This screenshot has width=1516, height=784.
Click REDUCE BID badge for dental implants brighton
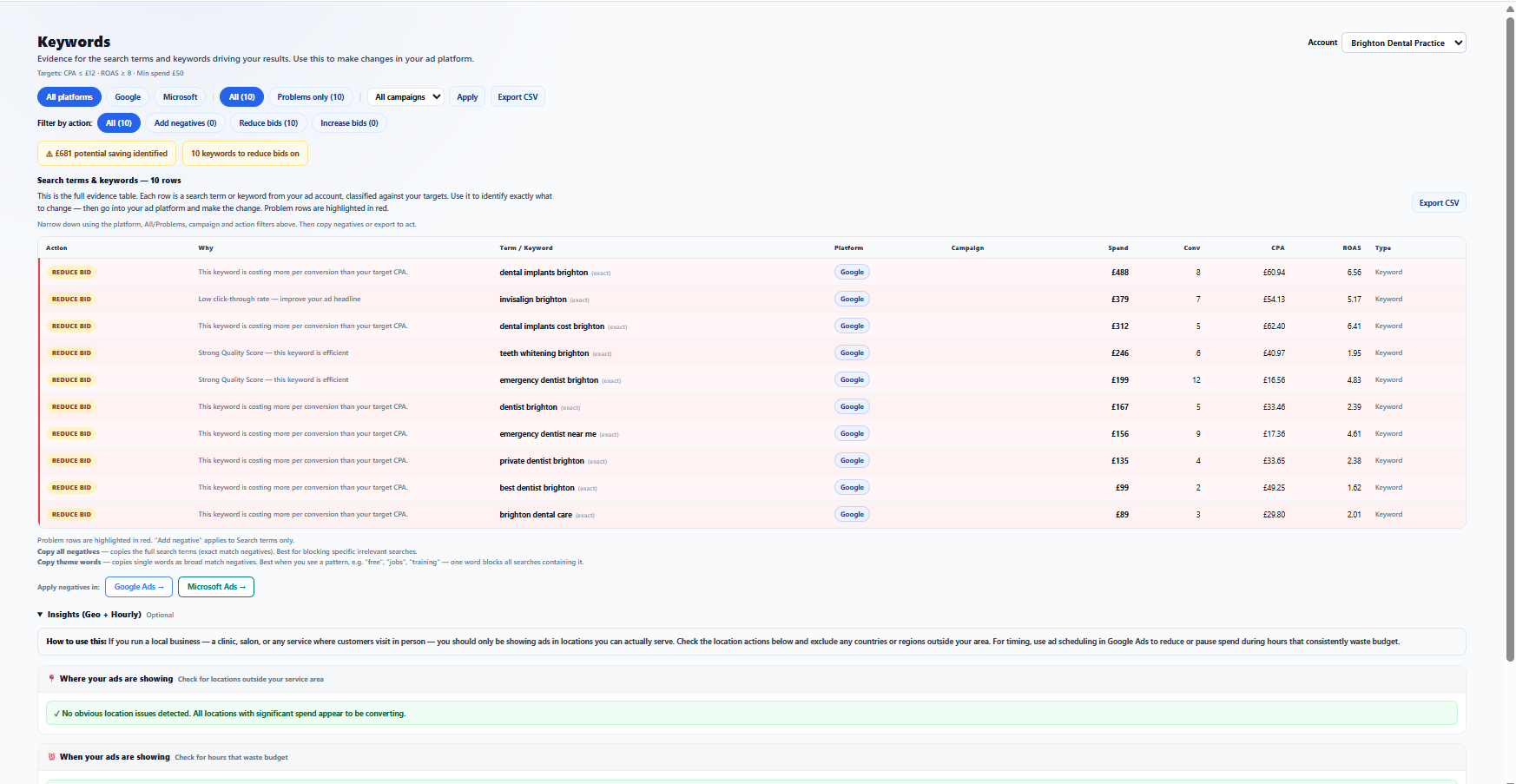pos(71,273)
